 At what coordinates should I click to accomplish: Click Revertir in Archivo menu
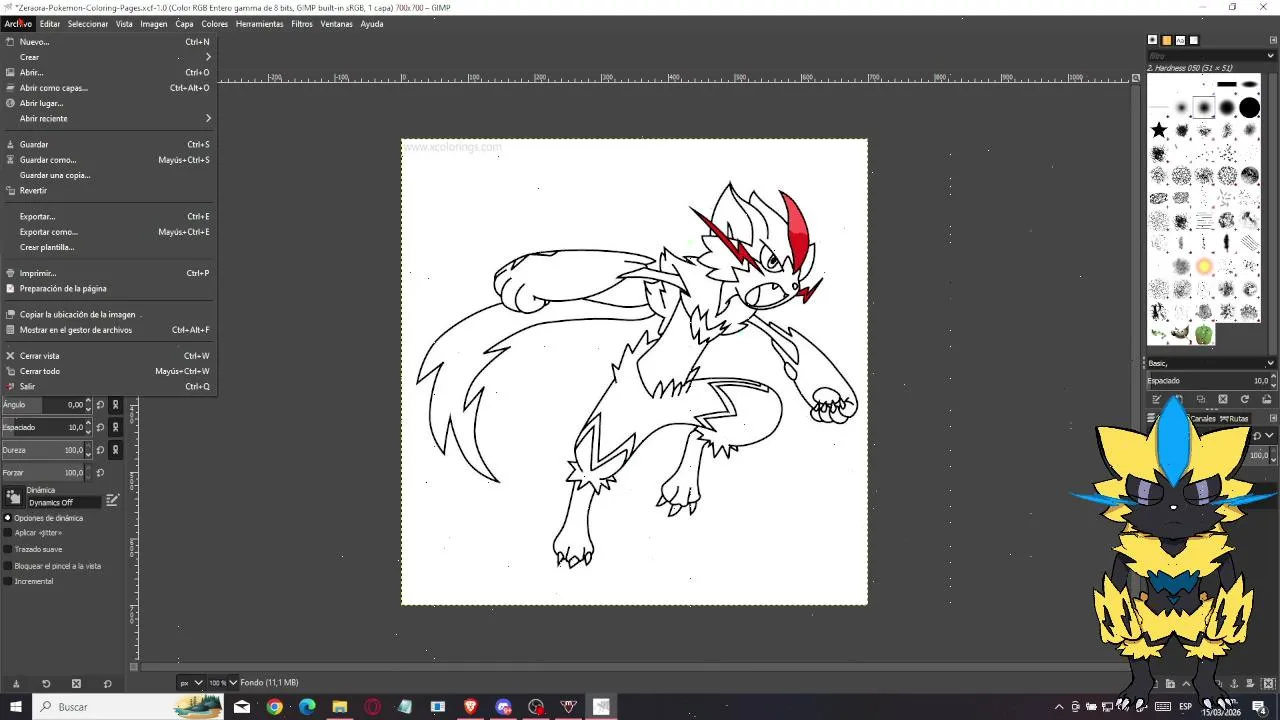pyautogui.click(x=109, y=191)
